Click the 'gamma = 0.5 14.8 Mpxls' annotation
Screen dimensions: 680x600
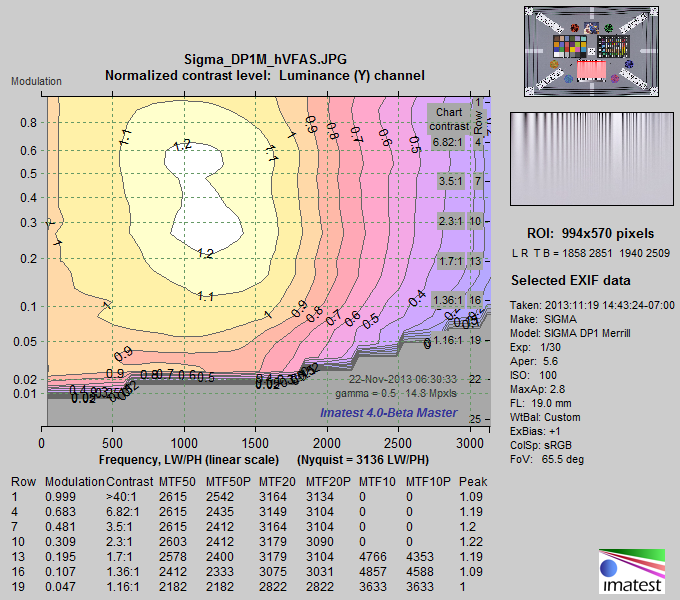[396, 393]
